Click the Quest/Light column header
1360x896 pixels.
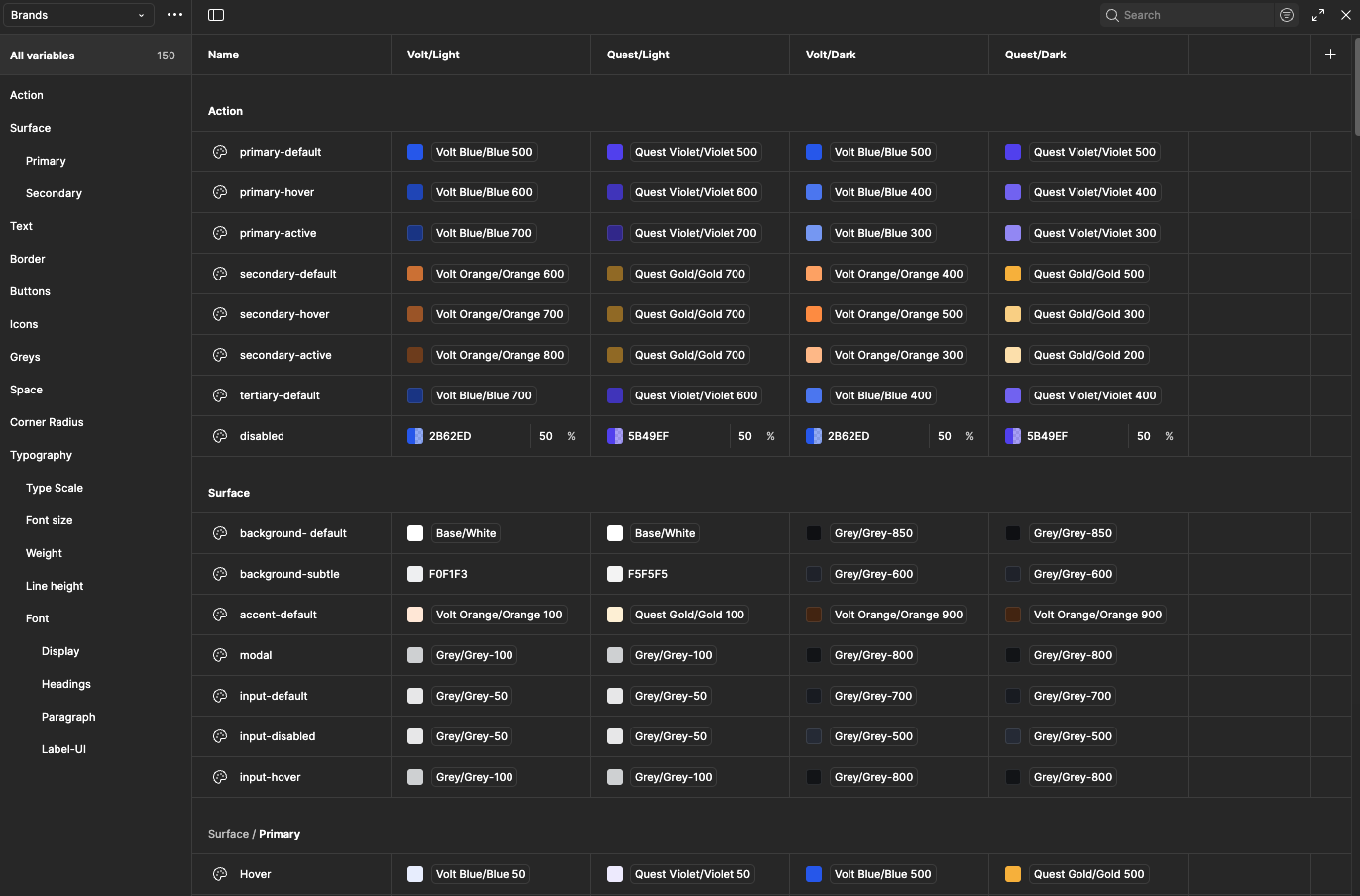[637, 55]
